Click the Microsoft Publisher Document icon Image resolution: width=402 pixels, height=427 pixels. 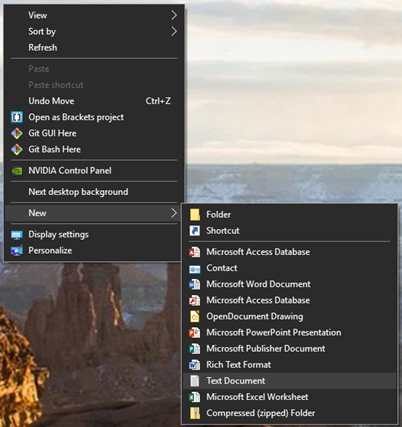195,349
